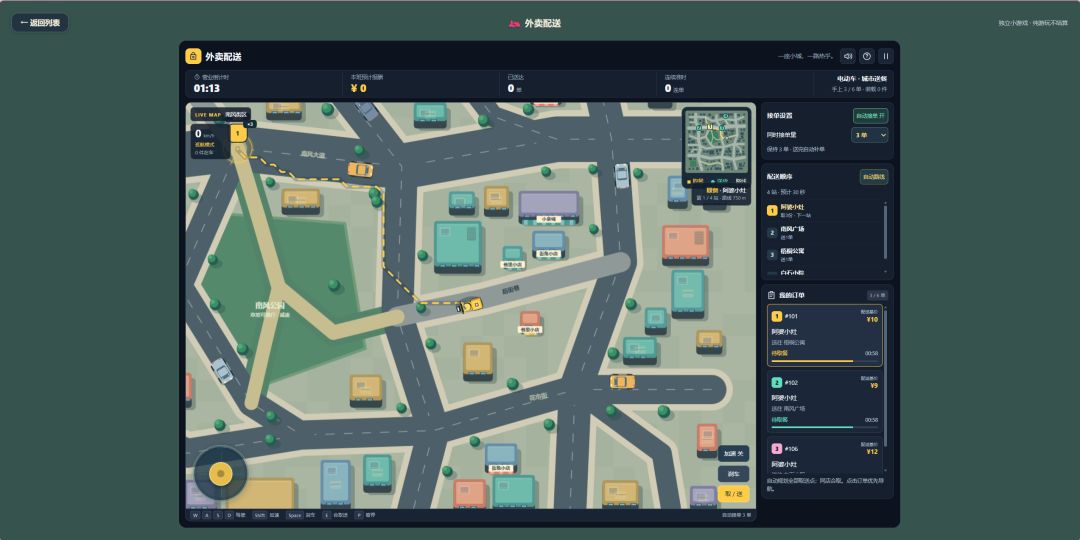This screenshot has height=540, width=1080.
Task: Open order card #101
Action: pos(824,335)
